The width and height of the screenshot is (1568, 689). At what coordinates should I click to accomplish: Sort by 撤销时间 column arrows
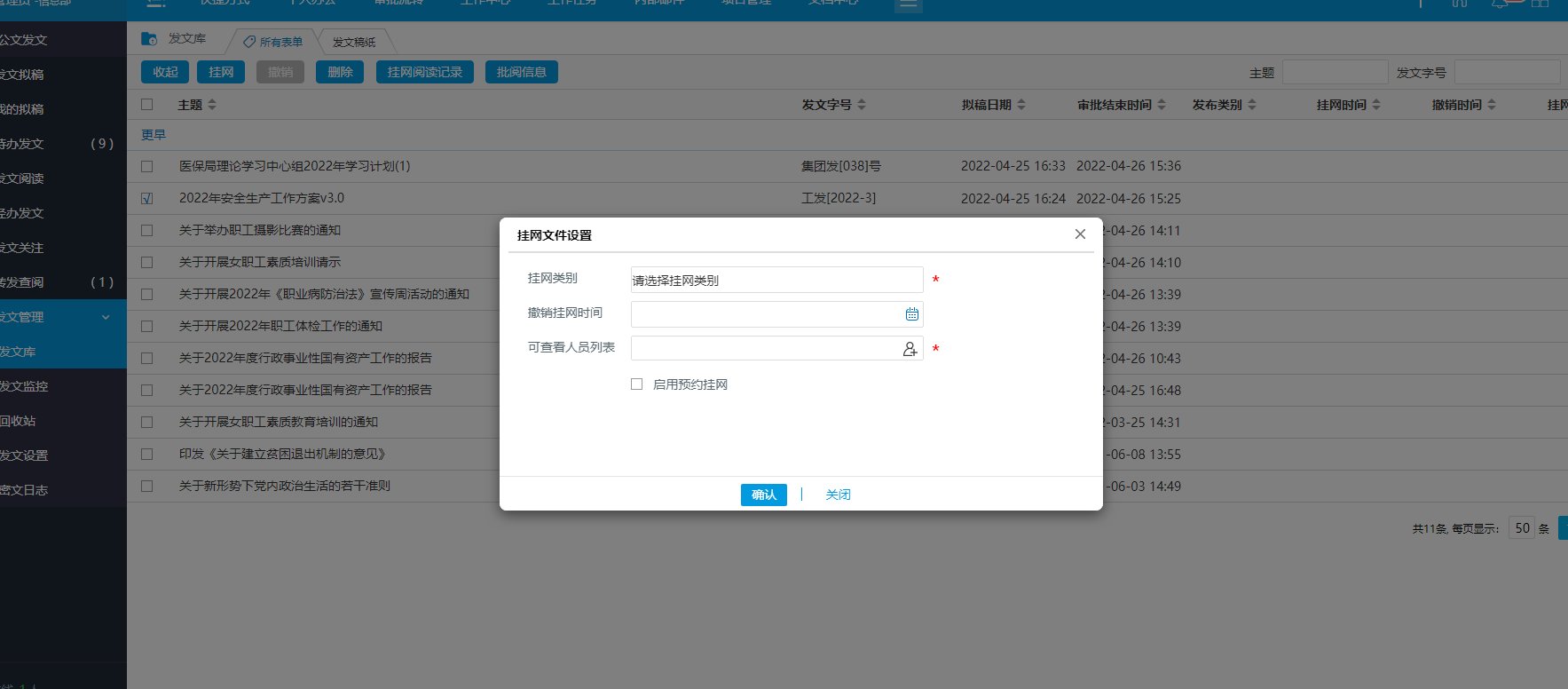[x=1492, y=105]
